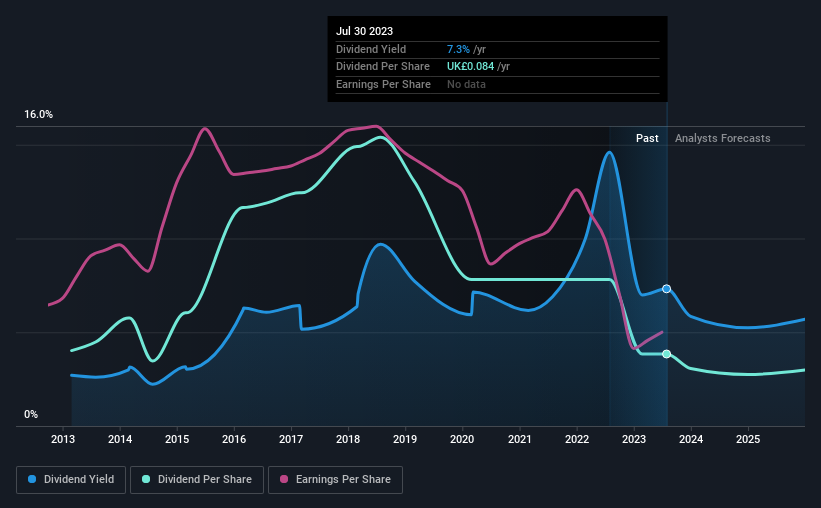
Task: Click the tooltip 'Dividend Per Share' row label
Action: point(383,67)
